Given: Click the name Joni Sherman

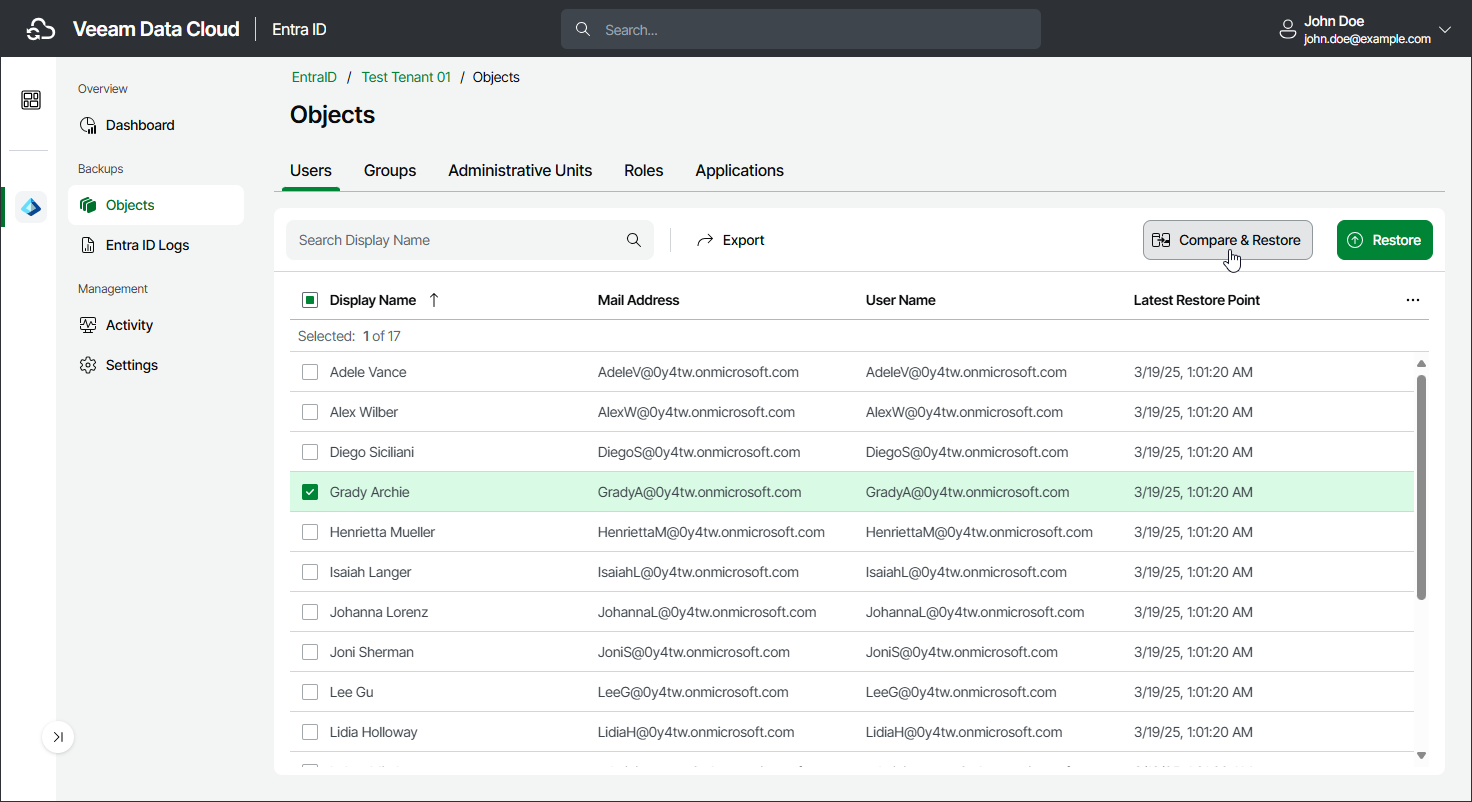Looking at the screenshot, I should pyautogui.click(x=372, y=652).
